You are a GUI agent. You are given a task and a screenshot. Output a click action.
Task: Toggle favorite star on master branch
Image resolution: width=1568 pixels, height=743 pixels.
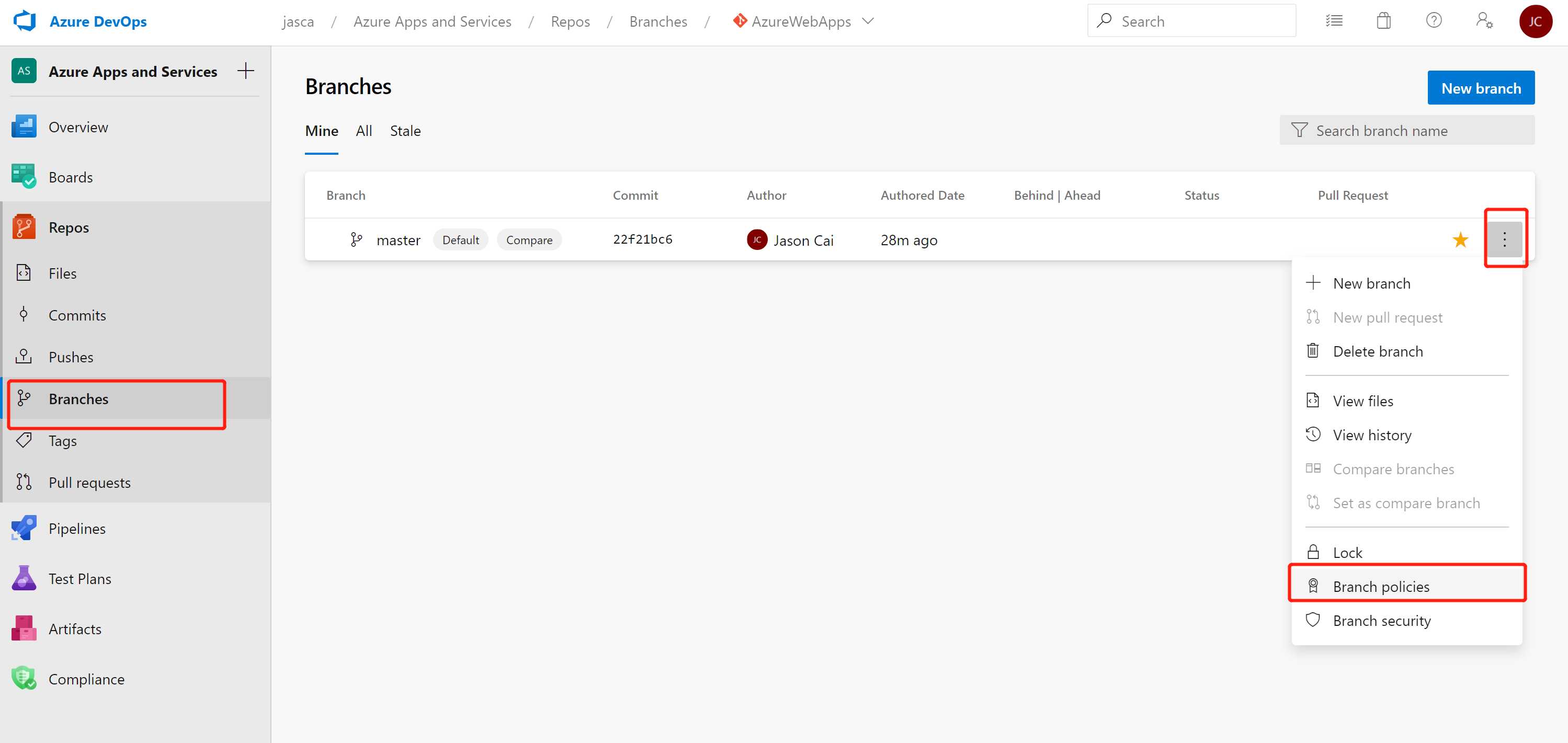[1460, 240]
